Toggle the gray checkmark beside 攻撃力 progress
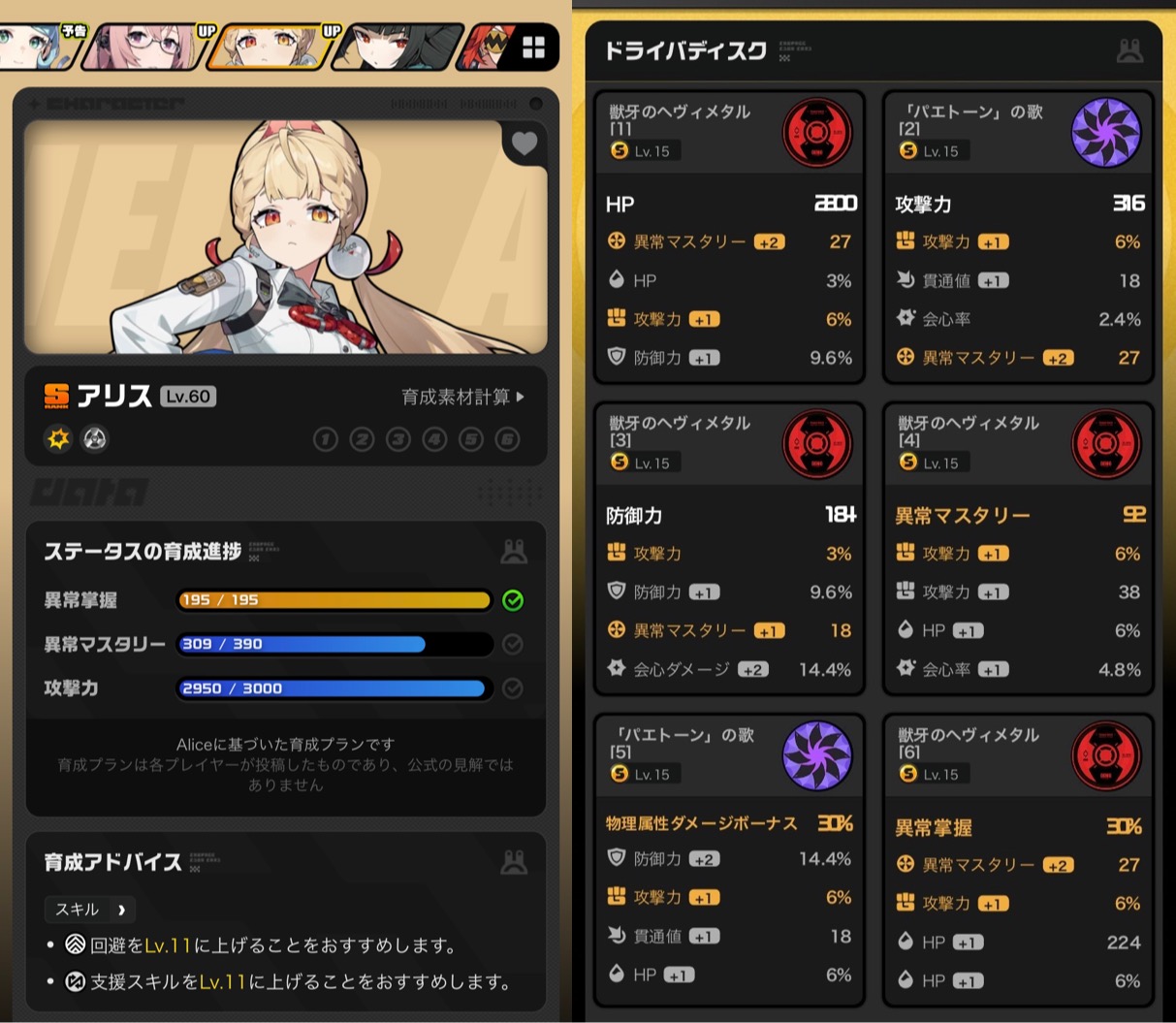Image resolution: width=1176 pixels, height=1023 pixels. (513, 687)
